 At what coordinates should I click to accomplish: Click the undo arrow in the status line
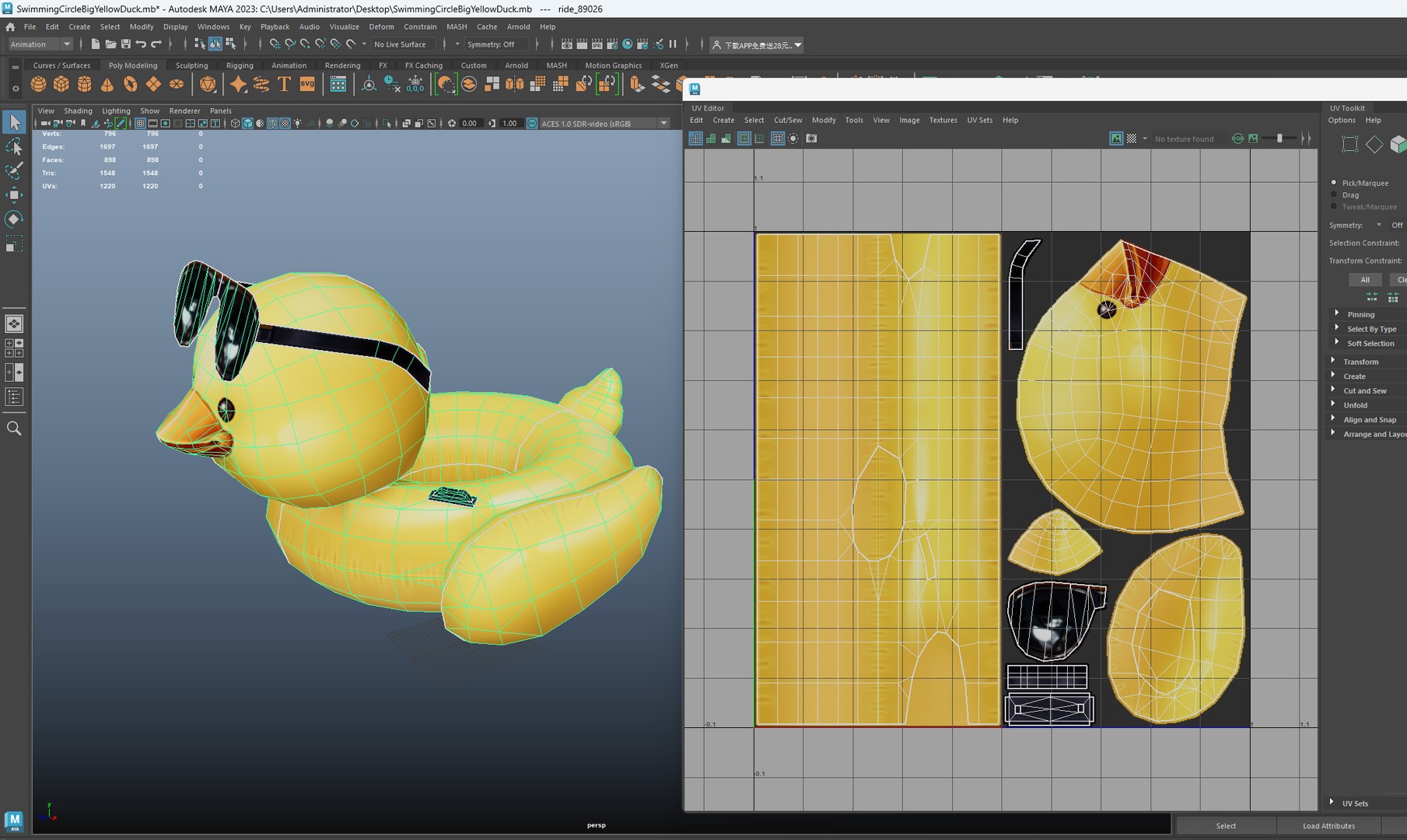pyautogui.click(x=141, y=44)
